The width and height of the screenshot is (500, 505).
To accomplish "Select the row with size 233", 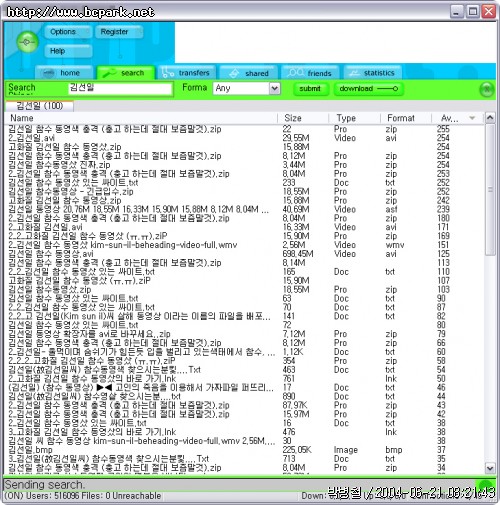I will 243,183.
